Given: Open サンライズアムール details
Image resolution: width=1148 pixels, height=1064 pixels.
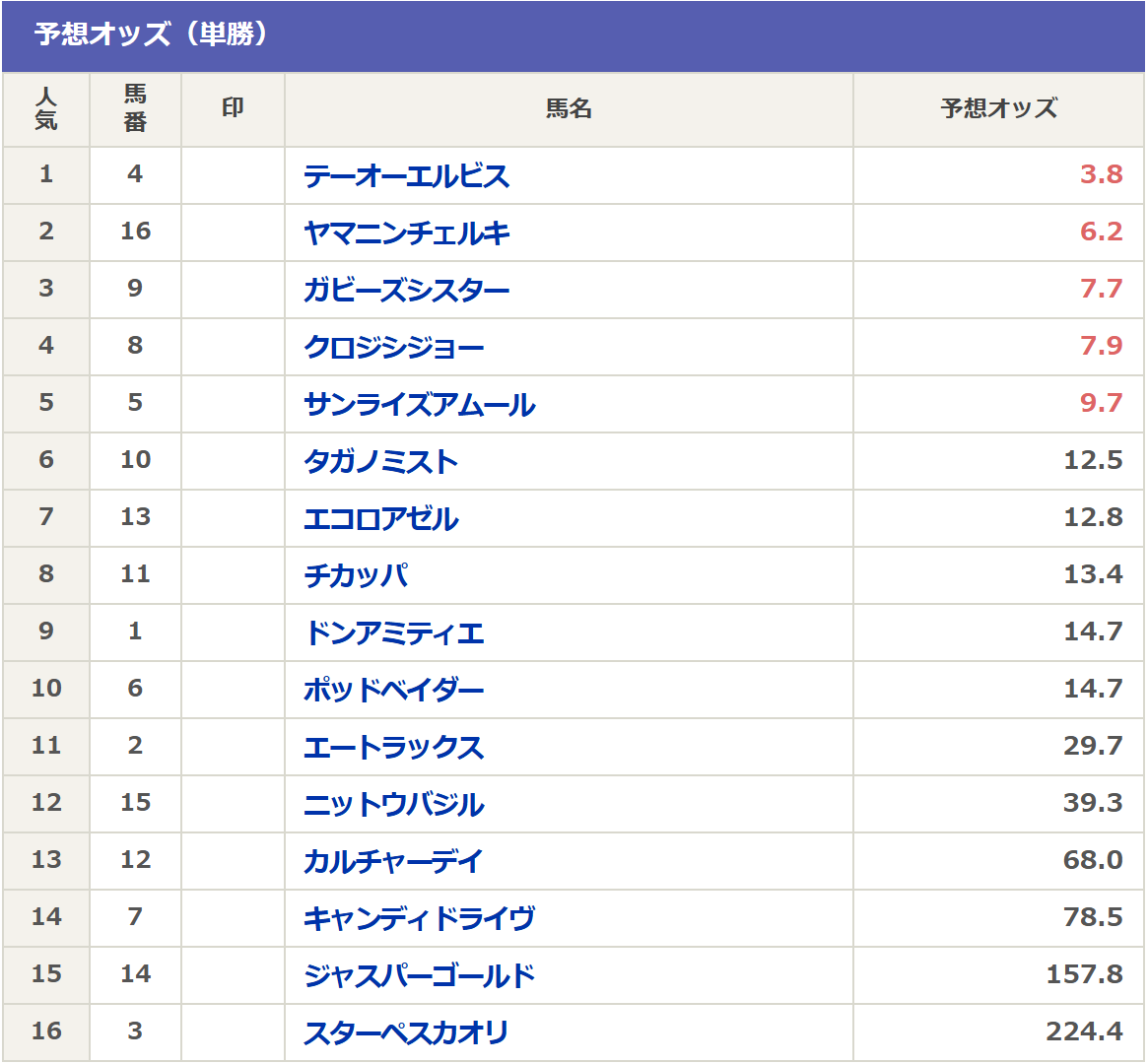Looking at the screenshot, I should click(x=419, y=405).
